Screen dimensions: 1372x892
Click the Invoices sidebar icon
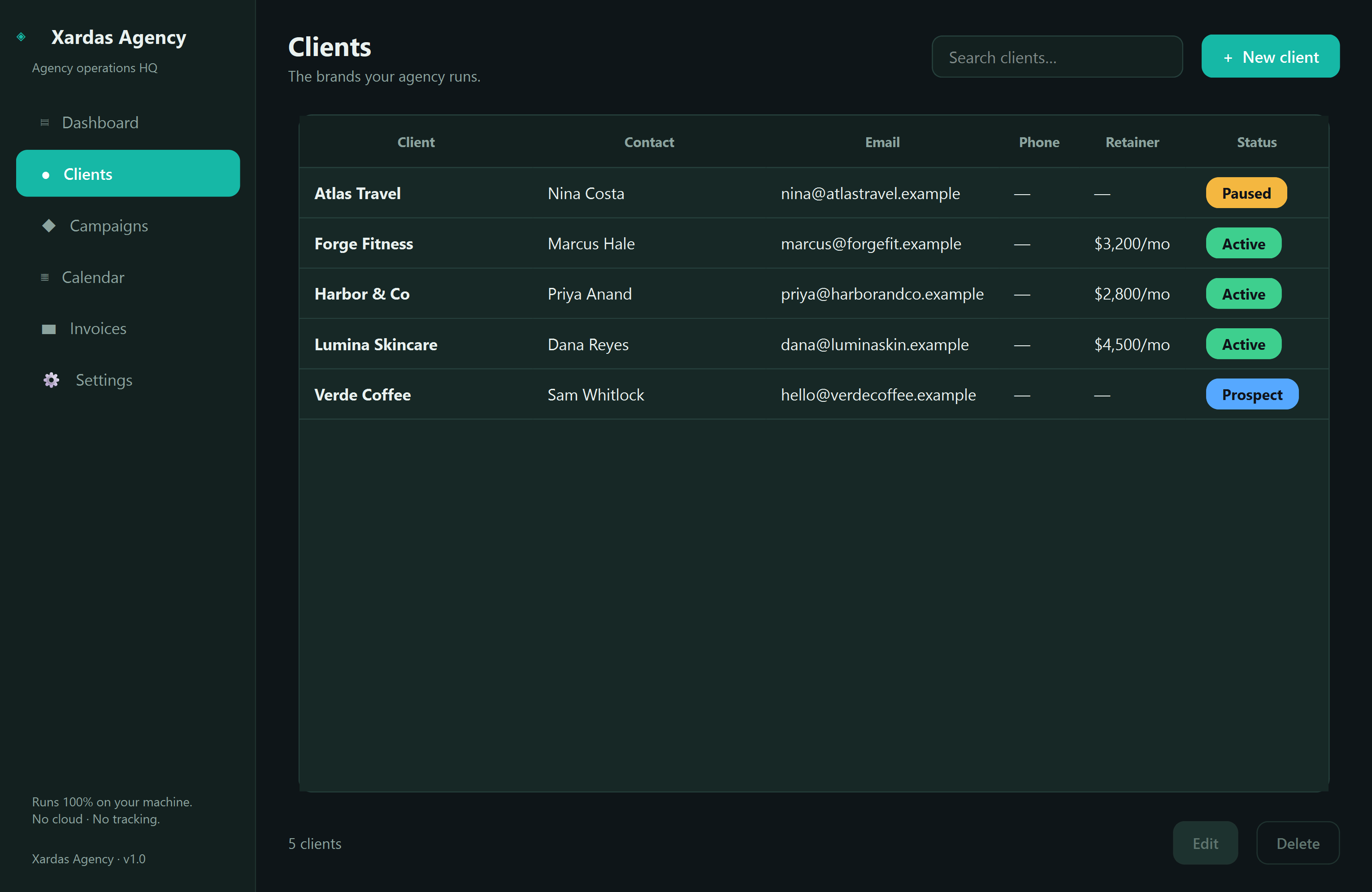[49, 329]
